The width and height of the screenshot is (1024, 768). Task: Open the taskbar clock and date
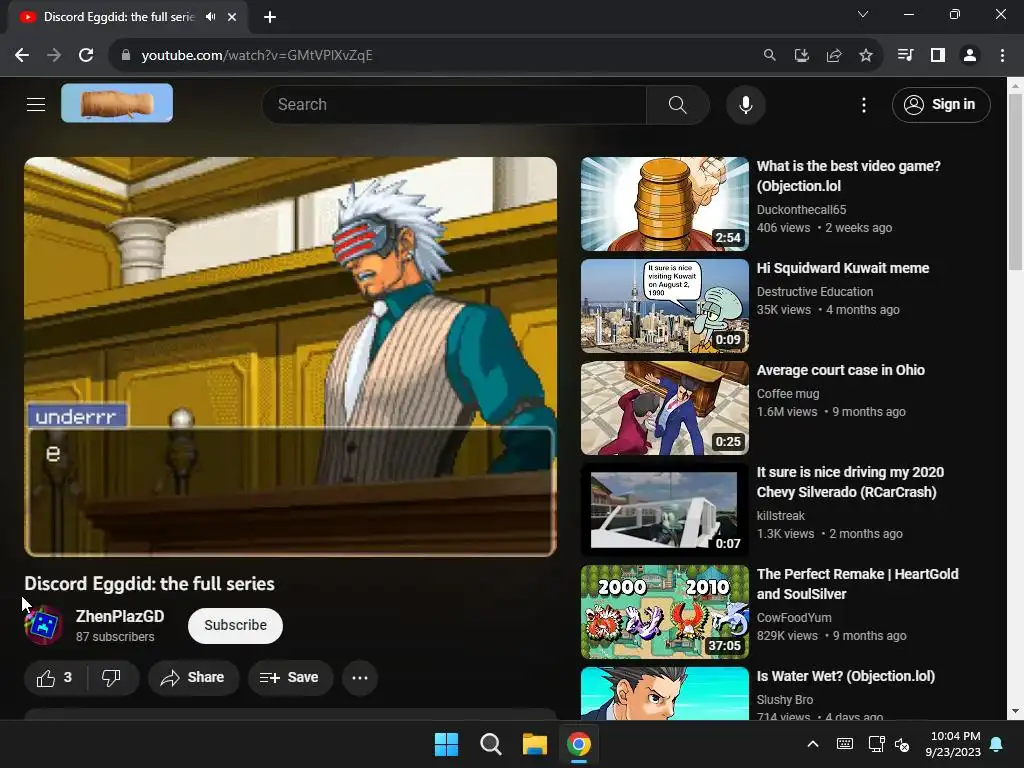point(953,744)
